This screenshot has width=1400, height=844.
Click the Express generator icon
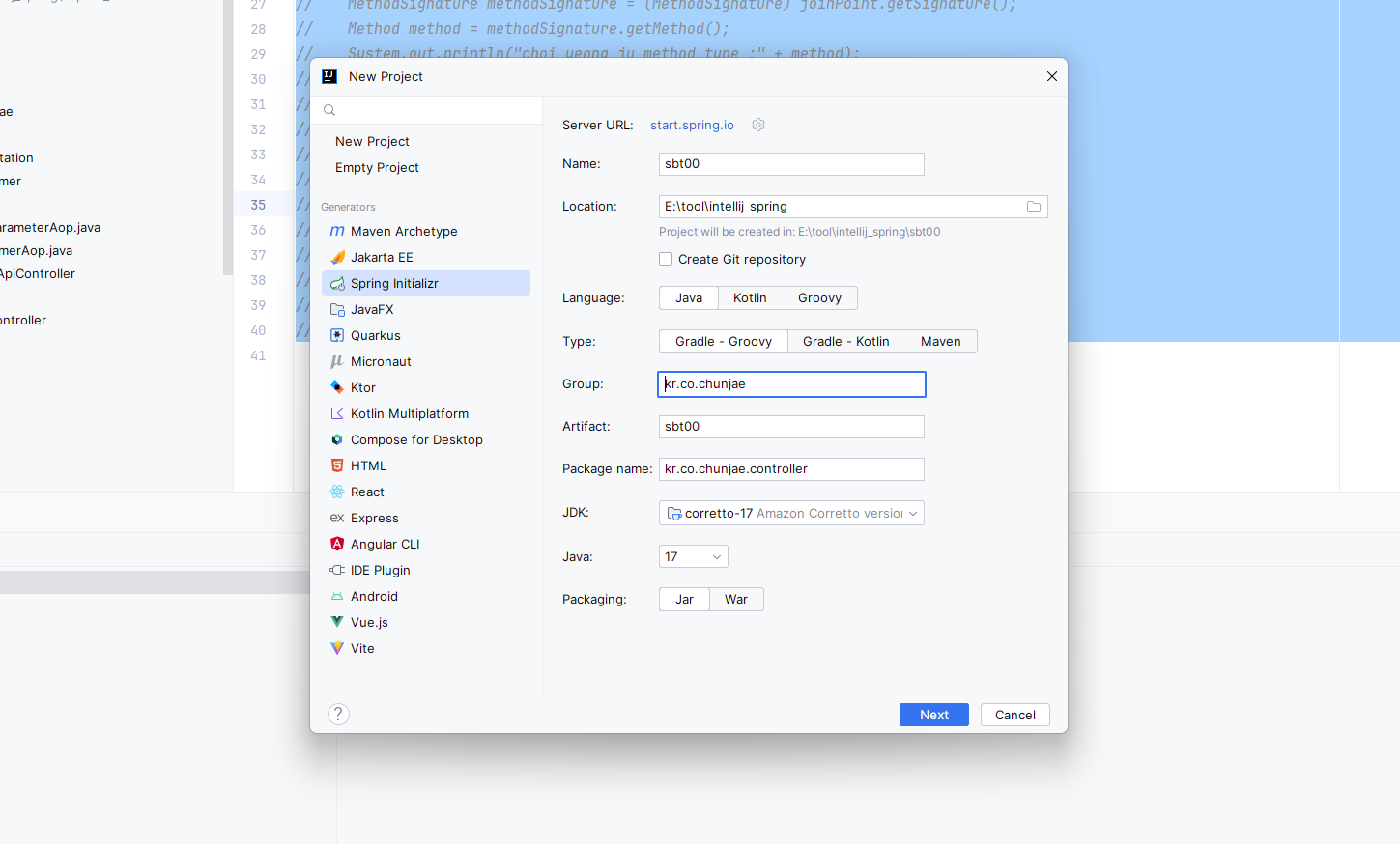point(337,518)
